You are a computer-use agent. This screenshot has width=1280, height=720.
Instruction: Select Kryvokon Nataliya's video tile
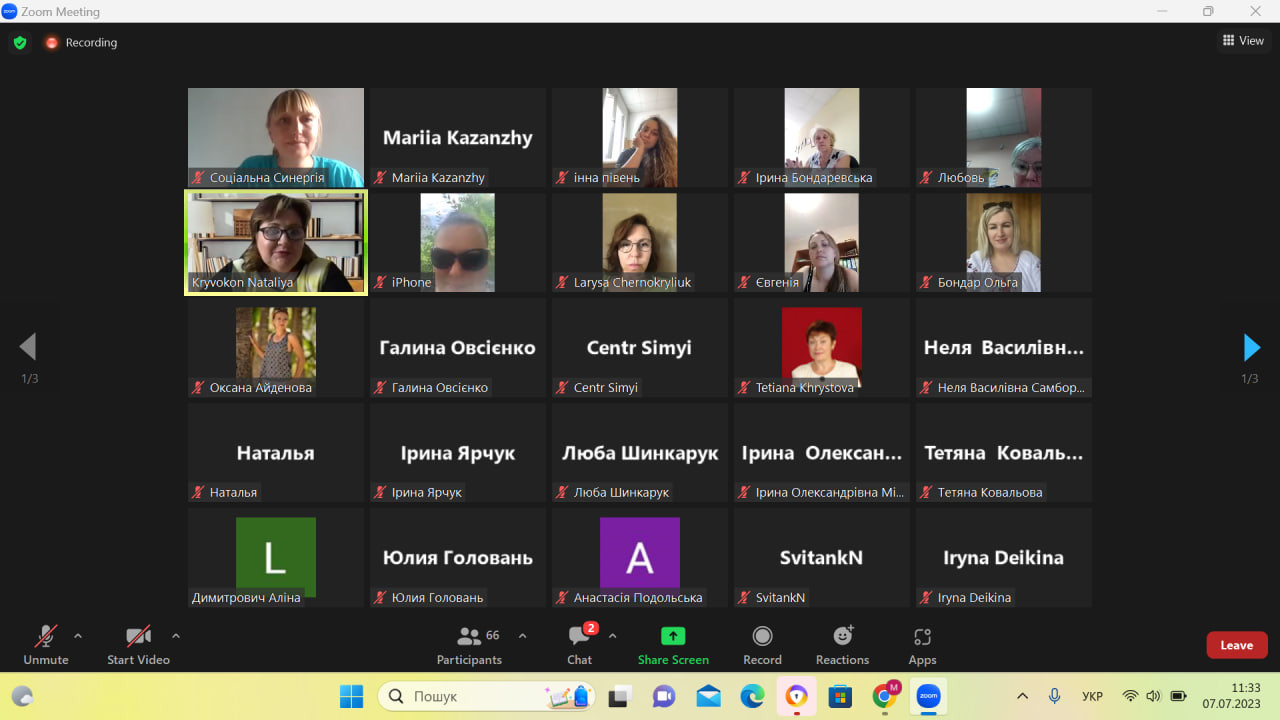(x=276, y=242)
